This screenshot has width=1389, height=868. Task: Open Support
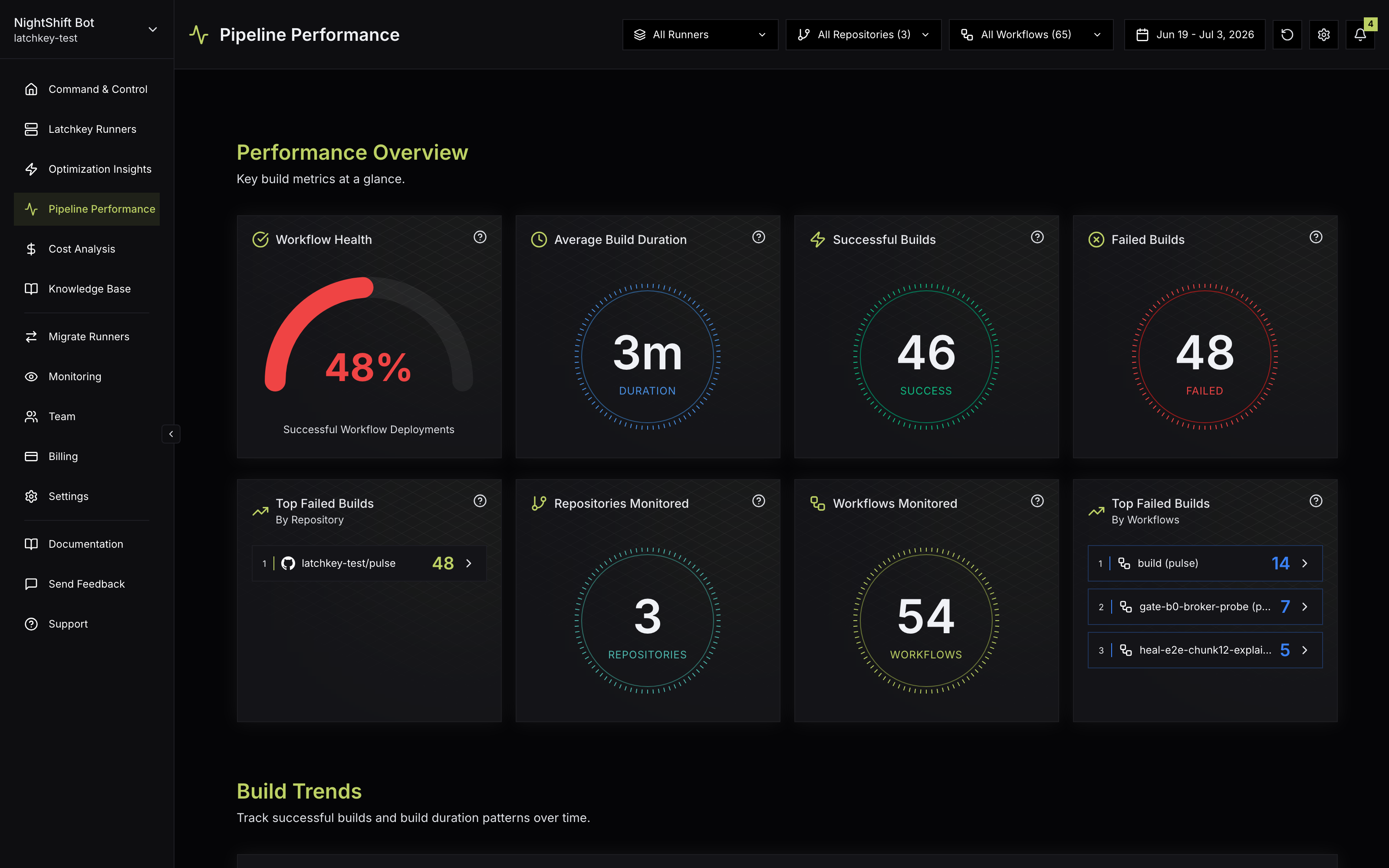pos(87,624)
